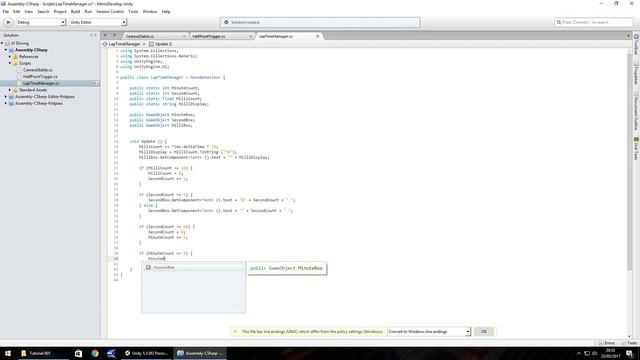The height and width of the screenshot is (360, 640).
Task: Click the Run/Play button in the toolbar
Action: 8,22
